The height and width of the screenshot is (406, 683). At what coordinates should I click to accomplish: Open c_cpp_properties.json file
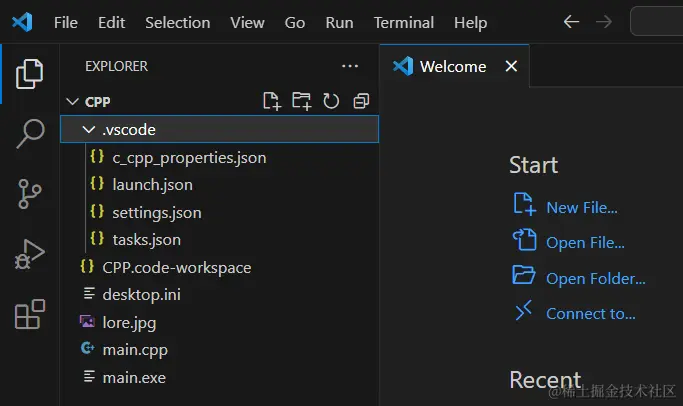(220, 158)
